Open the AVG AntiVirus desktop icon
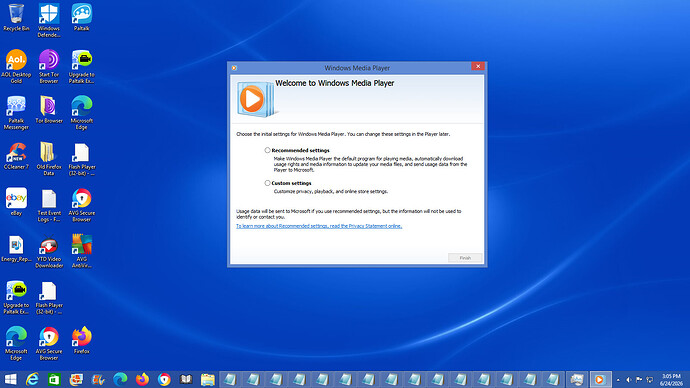The height and width of the screenshot is (388, 690). coord(81,251)
